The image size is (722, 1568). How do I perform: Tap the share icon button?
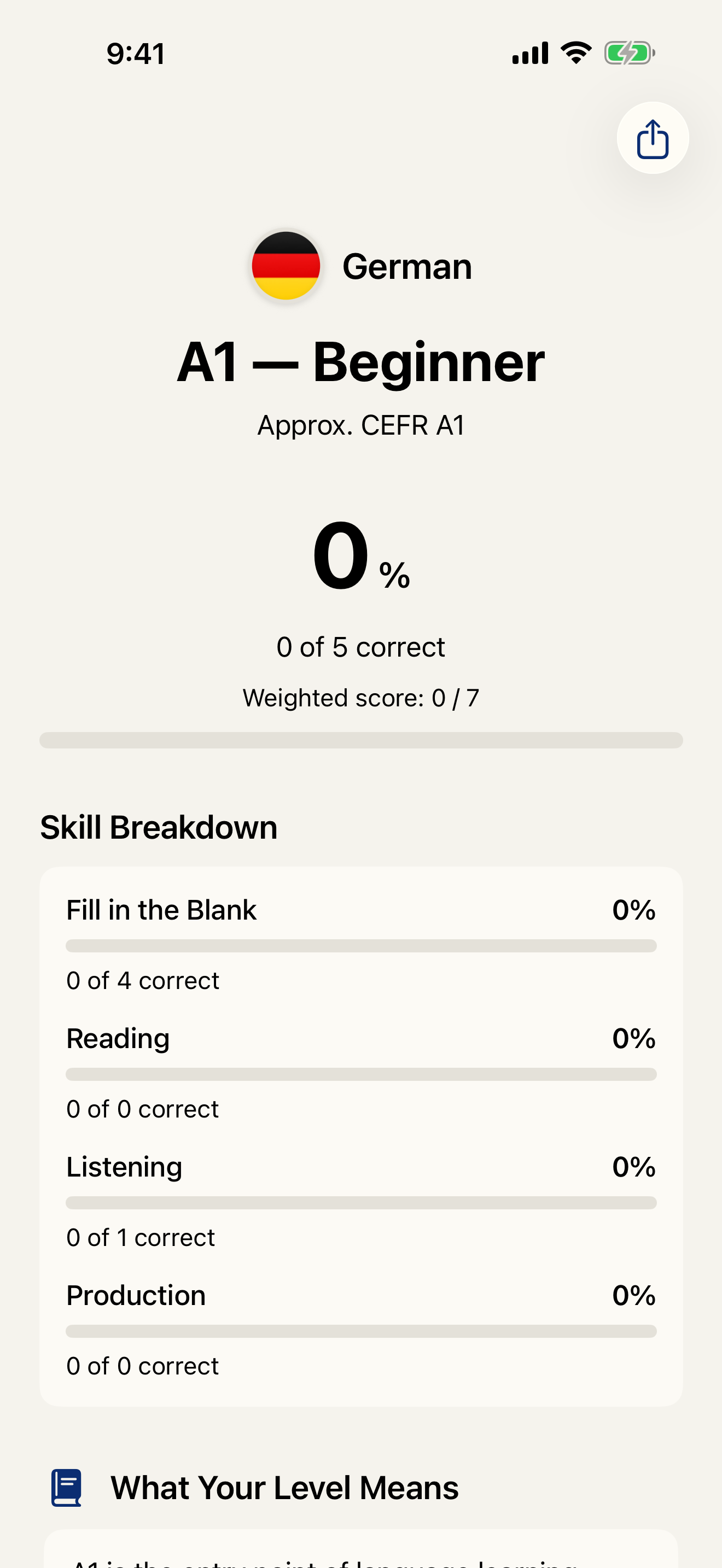tap(653, 138)
